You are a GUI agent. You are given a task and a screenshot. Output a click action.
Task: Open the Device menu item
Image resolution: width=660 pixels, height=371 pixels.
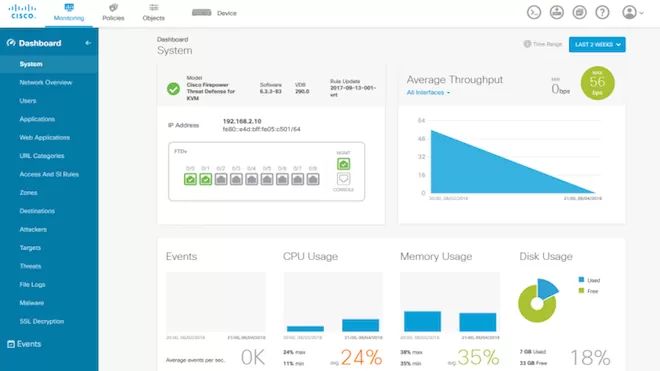coord(214,13)
